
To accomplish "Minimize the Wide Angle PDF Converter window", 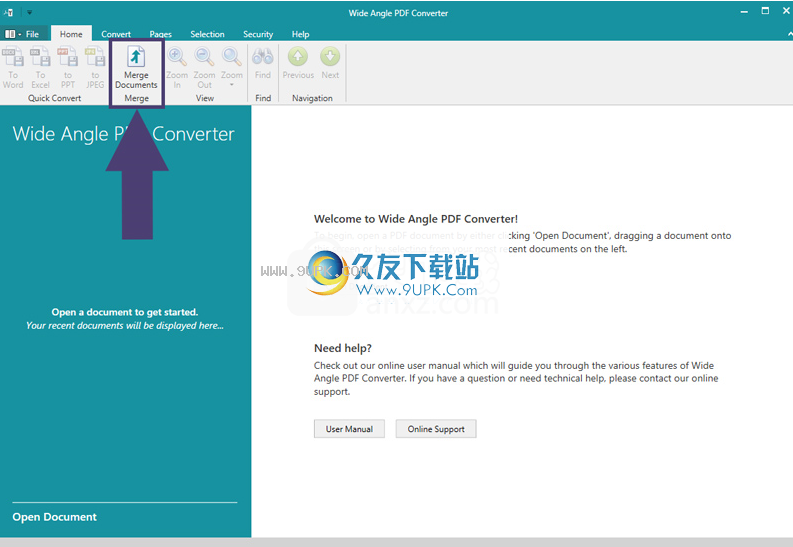I will click(x=744, y=12).
